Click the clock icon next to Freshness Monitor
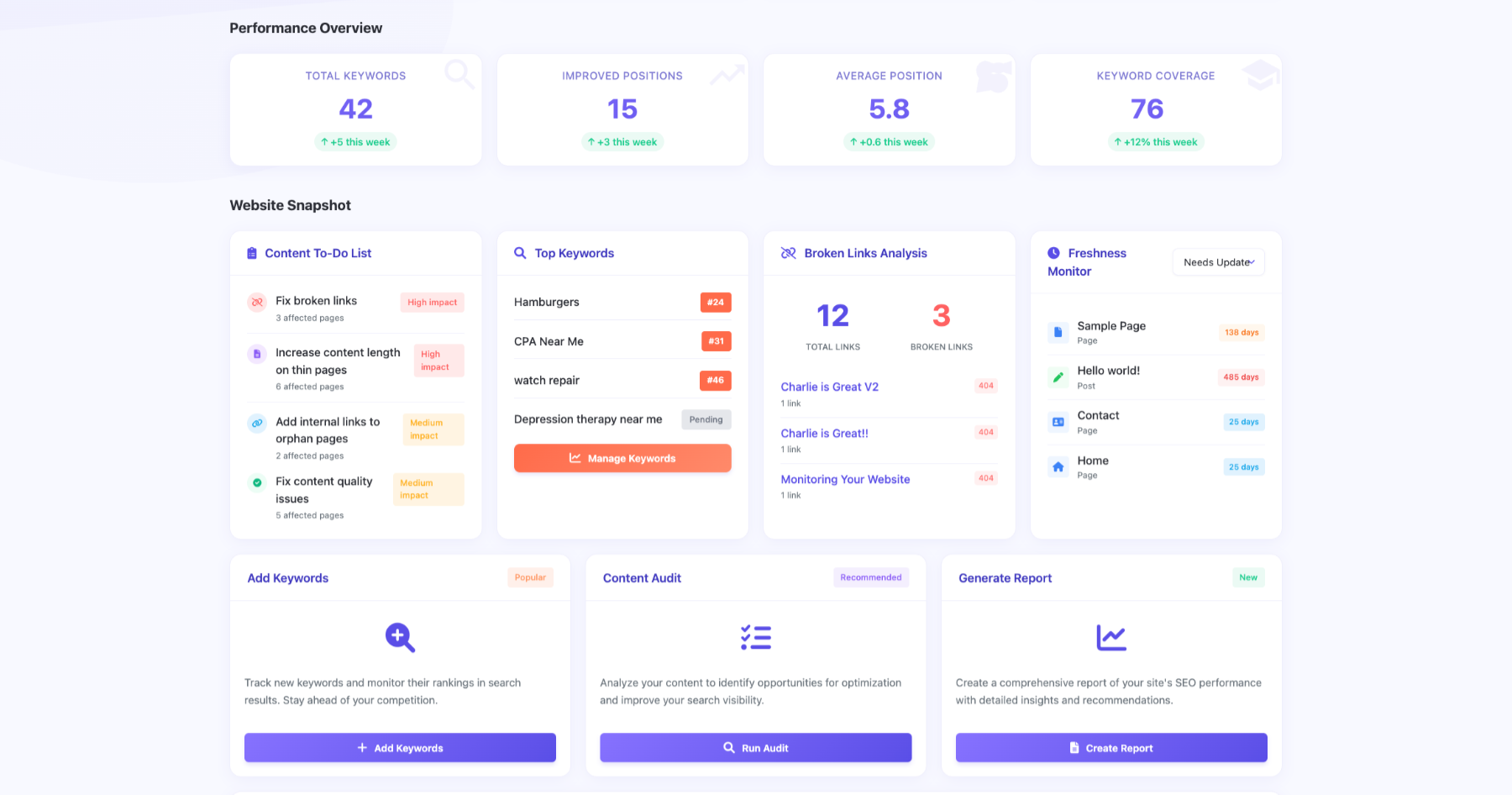Viewport: 1512px width, 795px height. 1053,252
